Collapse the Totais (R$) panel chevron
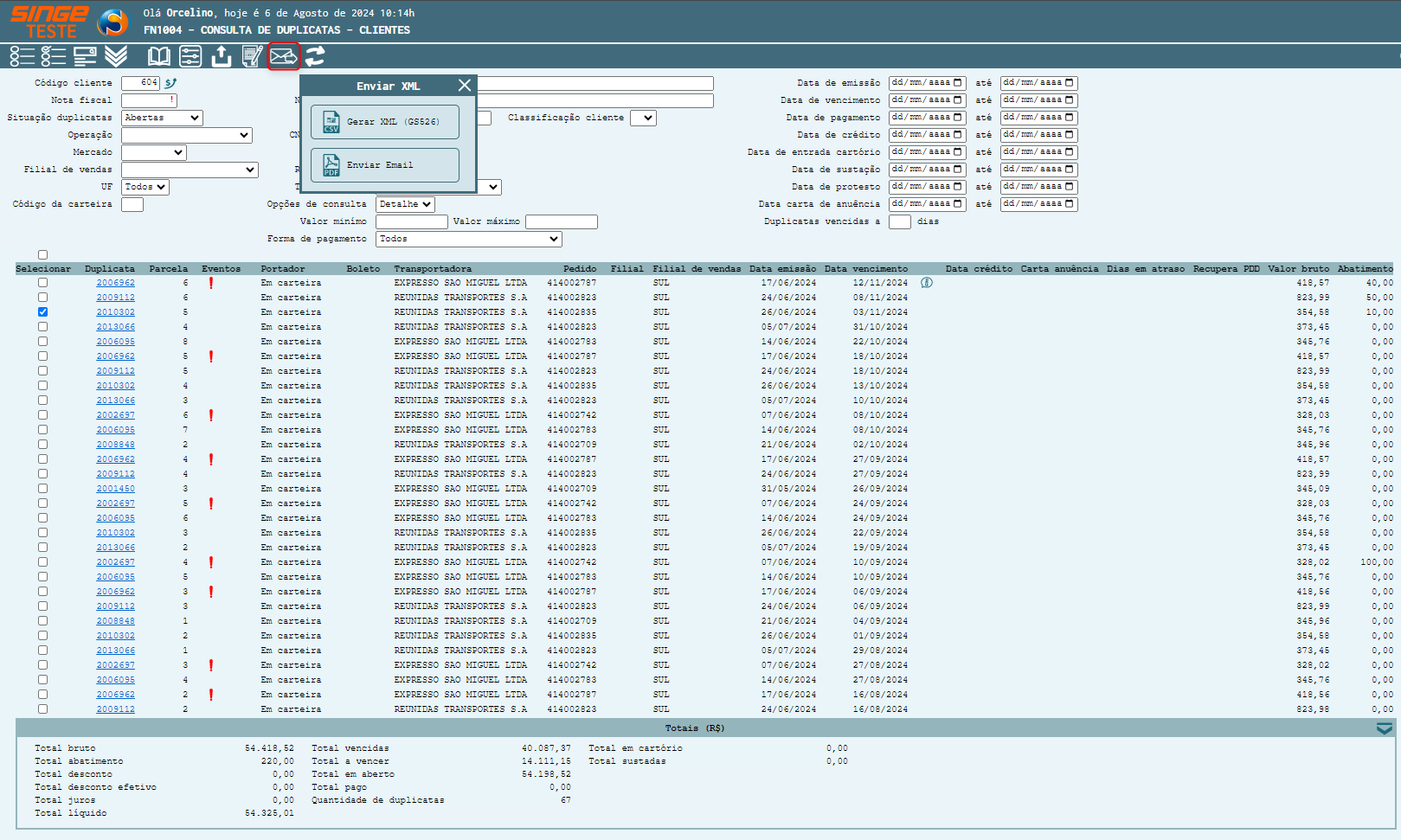Image resolution: width=1401 pixels, height=840 pixels. coord(1385,728)
